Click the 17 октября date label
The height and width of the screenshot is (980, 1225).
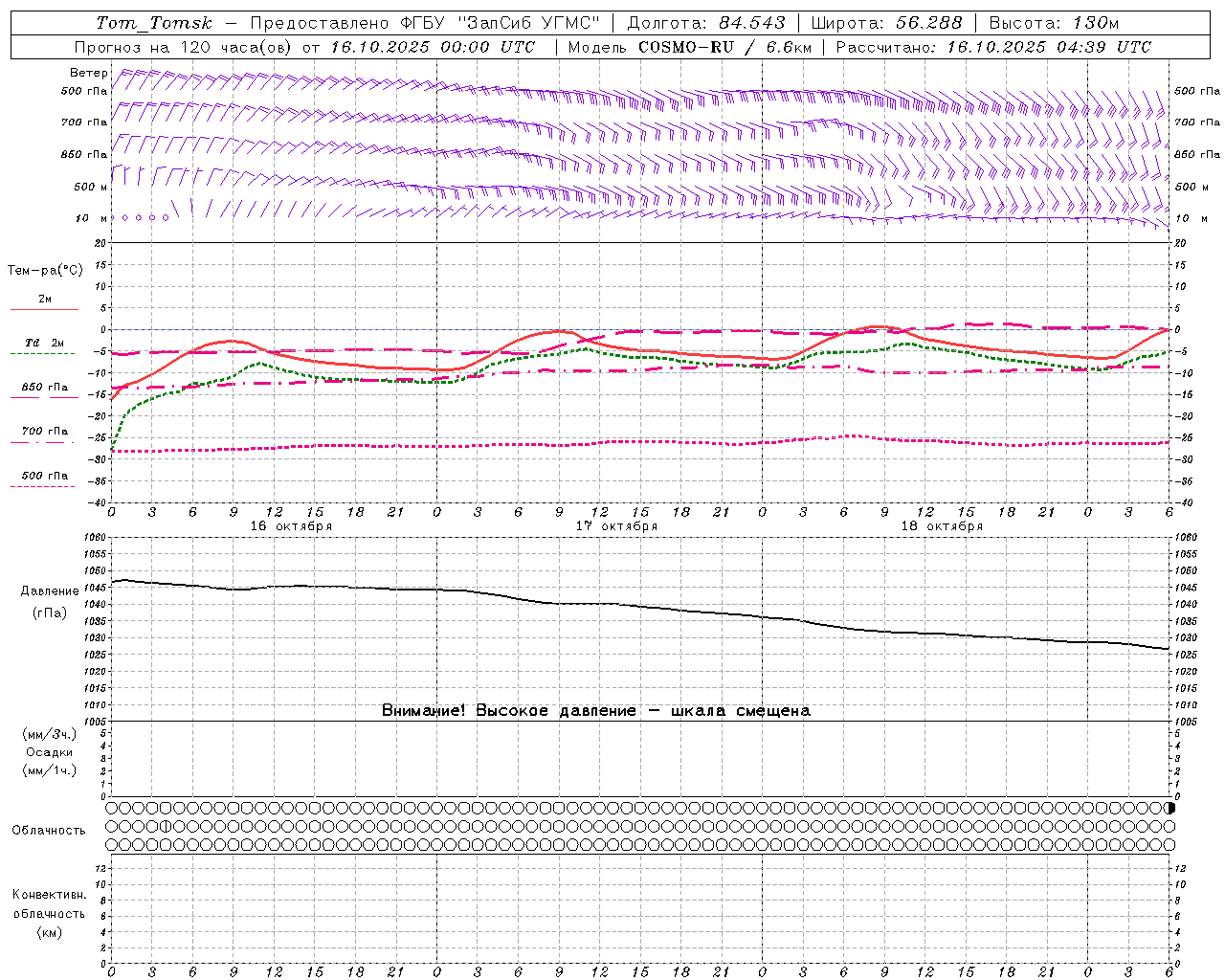tap(616, 526)
